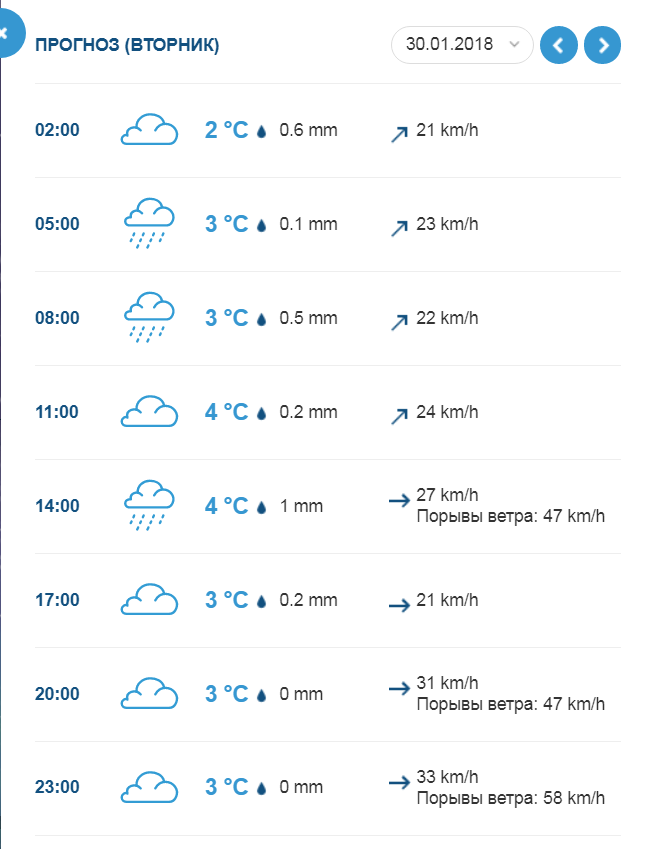651x849 pixels.
Task: Click the cloud icon at 11:00
Action: [x=149, y=412]
